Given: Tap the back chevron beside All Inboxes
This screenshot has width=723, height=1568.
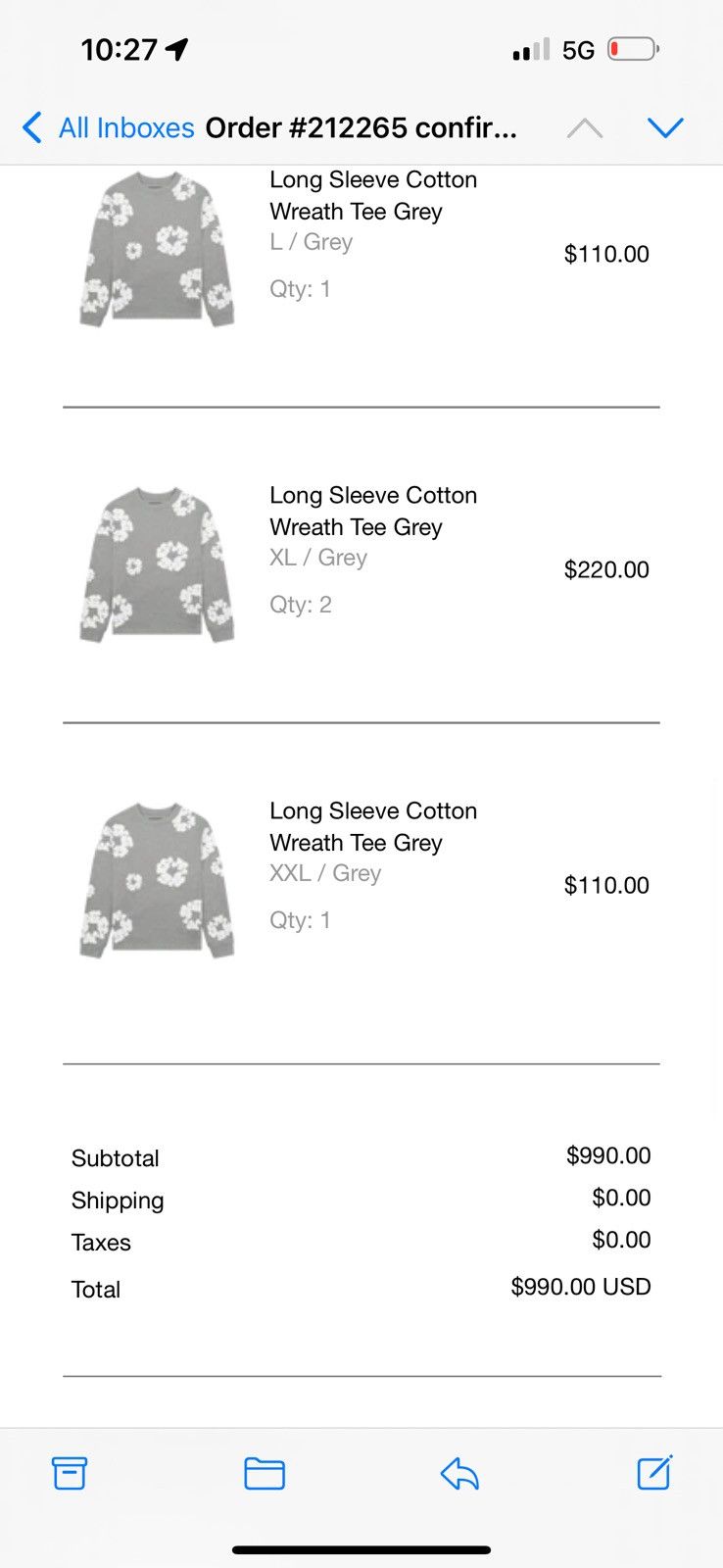Looking at the screenshot, I should 32,127.
